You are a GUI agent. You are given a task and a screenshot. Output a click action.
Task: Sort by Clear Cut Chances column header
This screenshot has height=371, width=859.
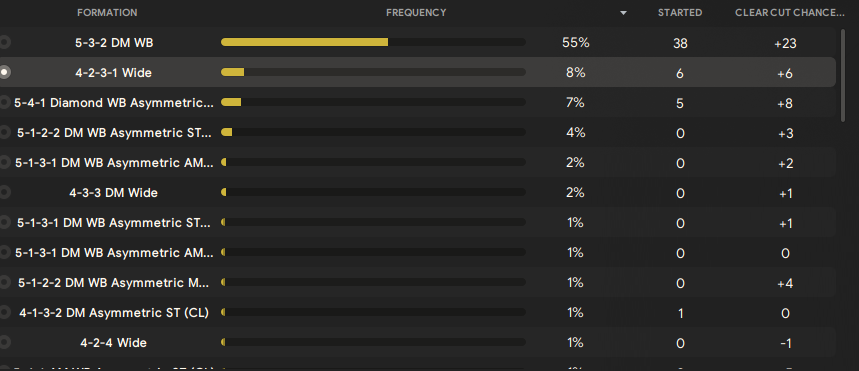coord(789,13)
